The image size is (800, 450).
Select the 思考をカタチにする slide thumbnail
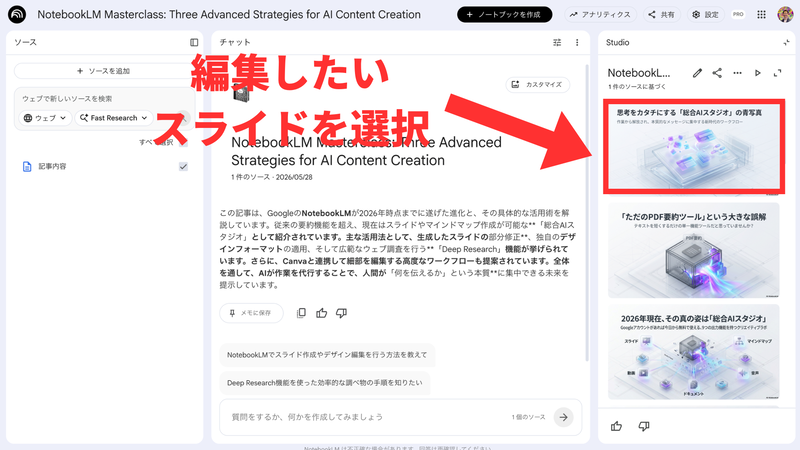click(694, 147)
